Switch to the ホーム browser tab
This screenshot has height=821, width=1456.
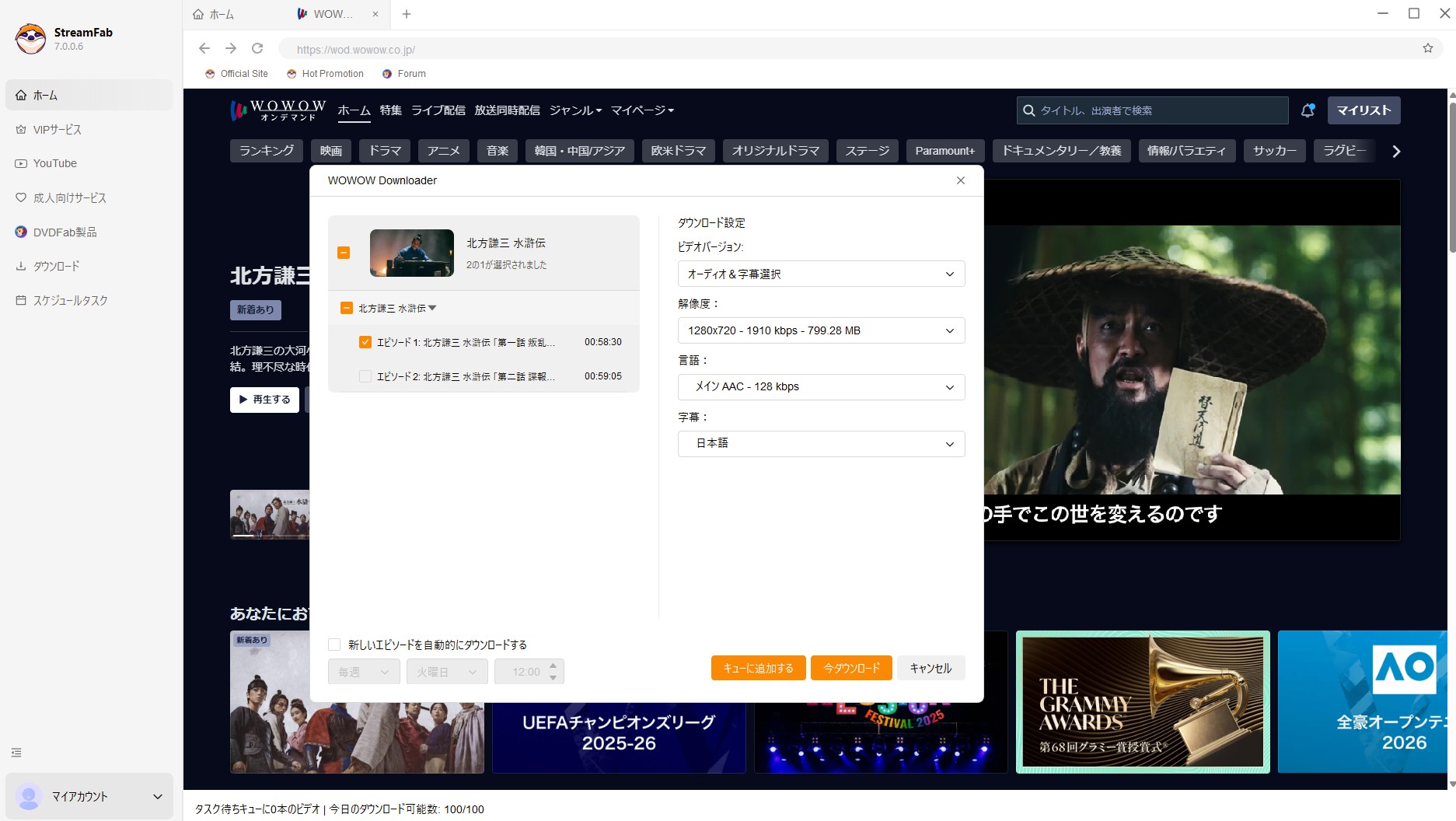(x=220, y=14)
